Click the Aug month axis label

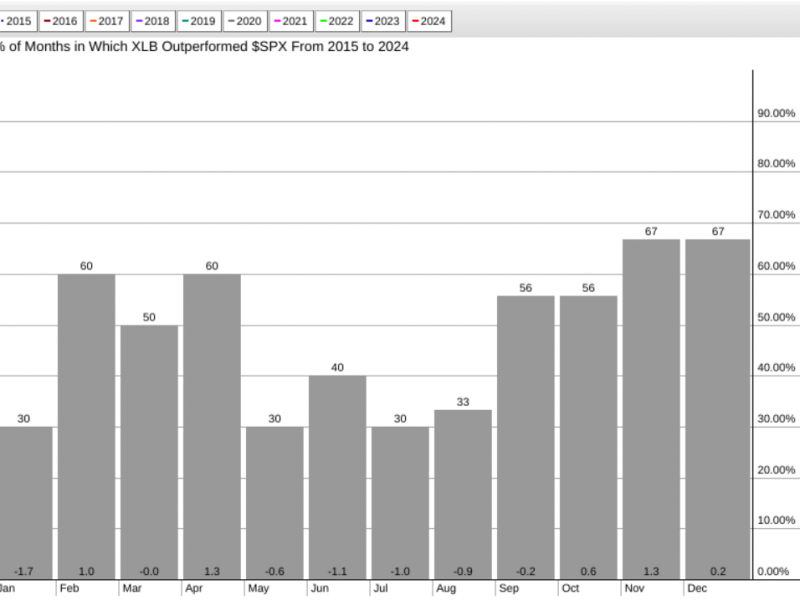click(446, 588)
